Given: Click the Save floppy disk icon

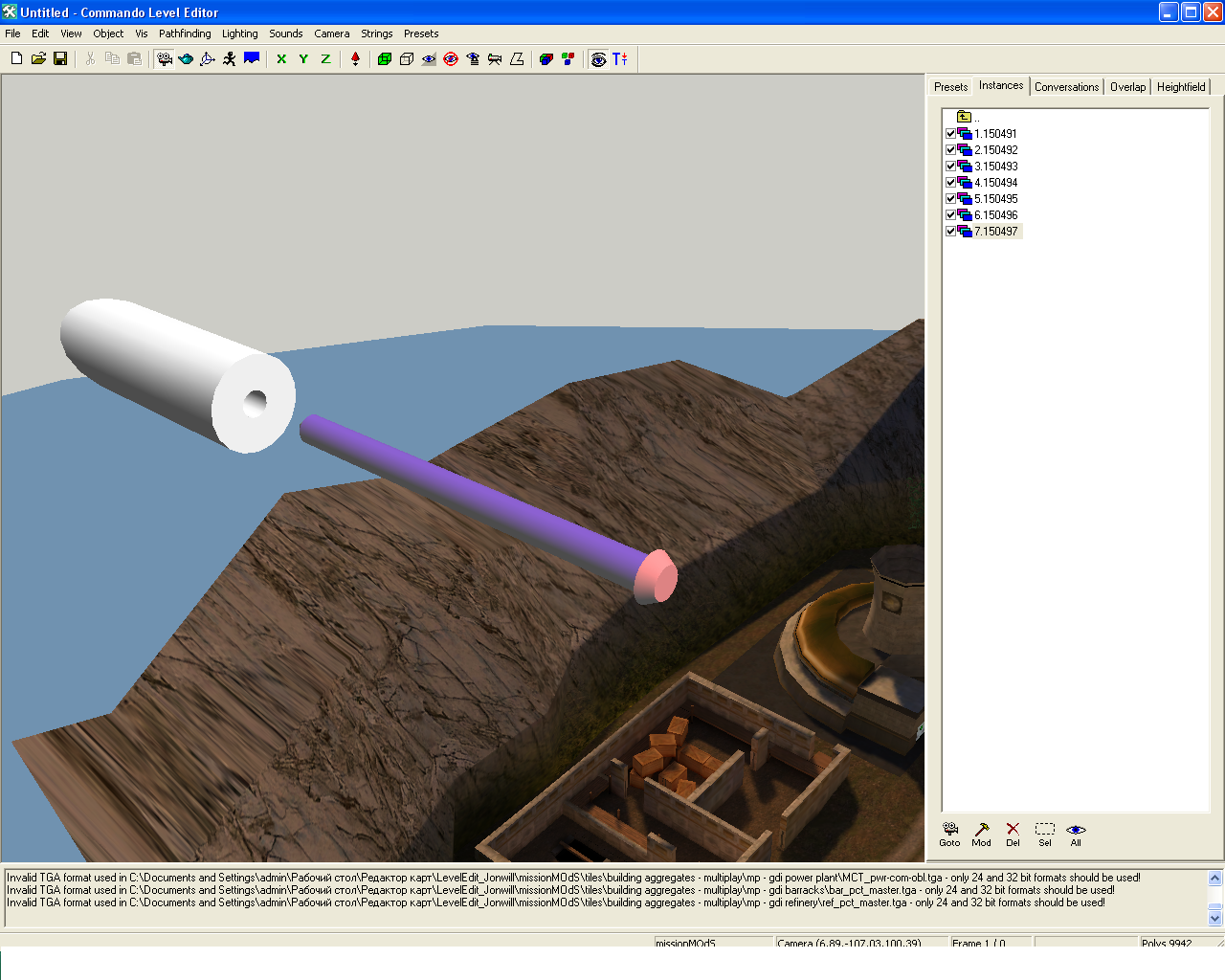Looking at the screenshot, I should pyautogui.click(x=60, y=58).
